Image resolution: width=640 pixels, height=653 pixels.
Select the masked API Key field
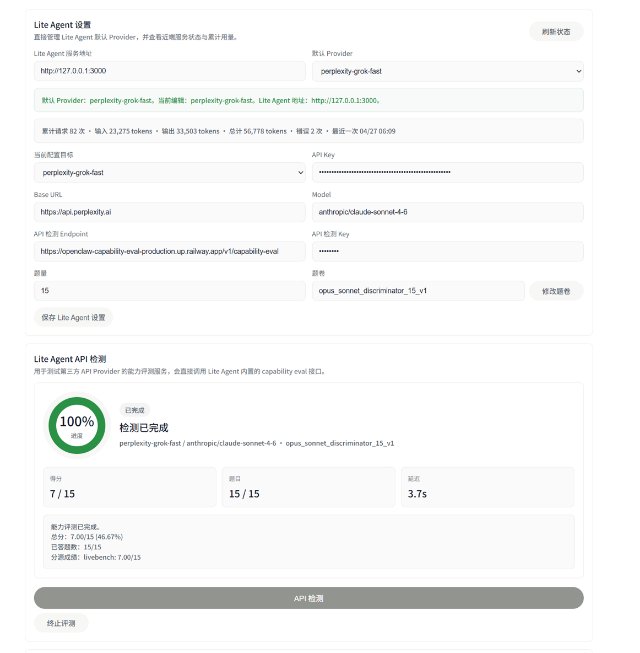[x=448, y=172]
